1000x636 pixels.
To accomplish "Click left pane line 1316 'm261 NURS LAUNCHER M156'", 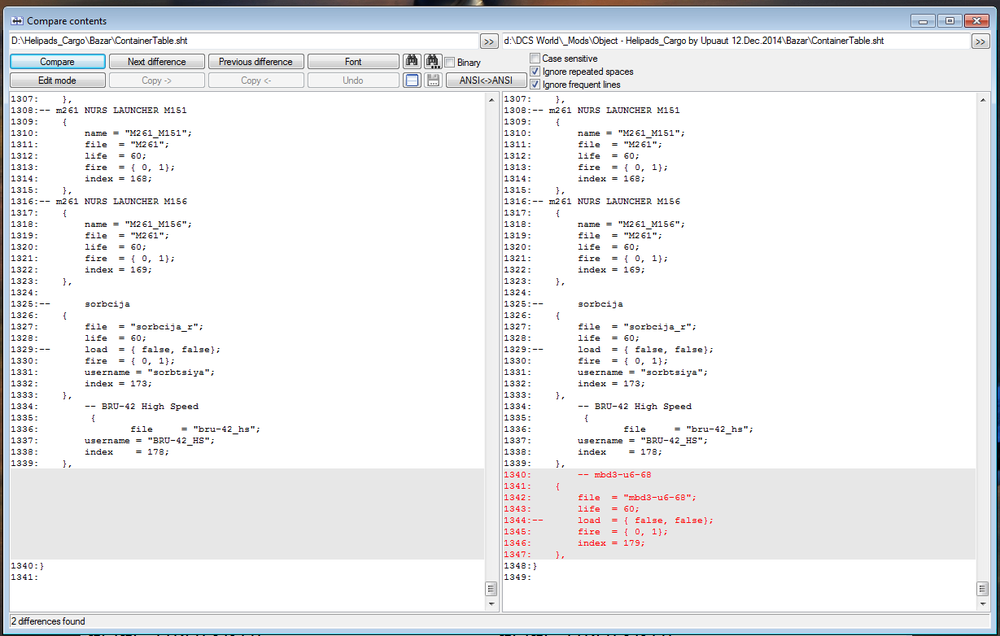I will coord(121,202).
